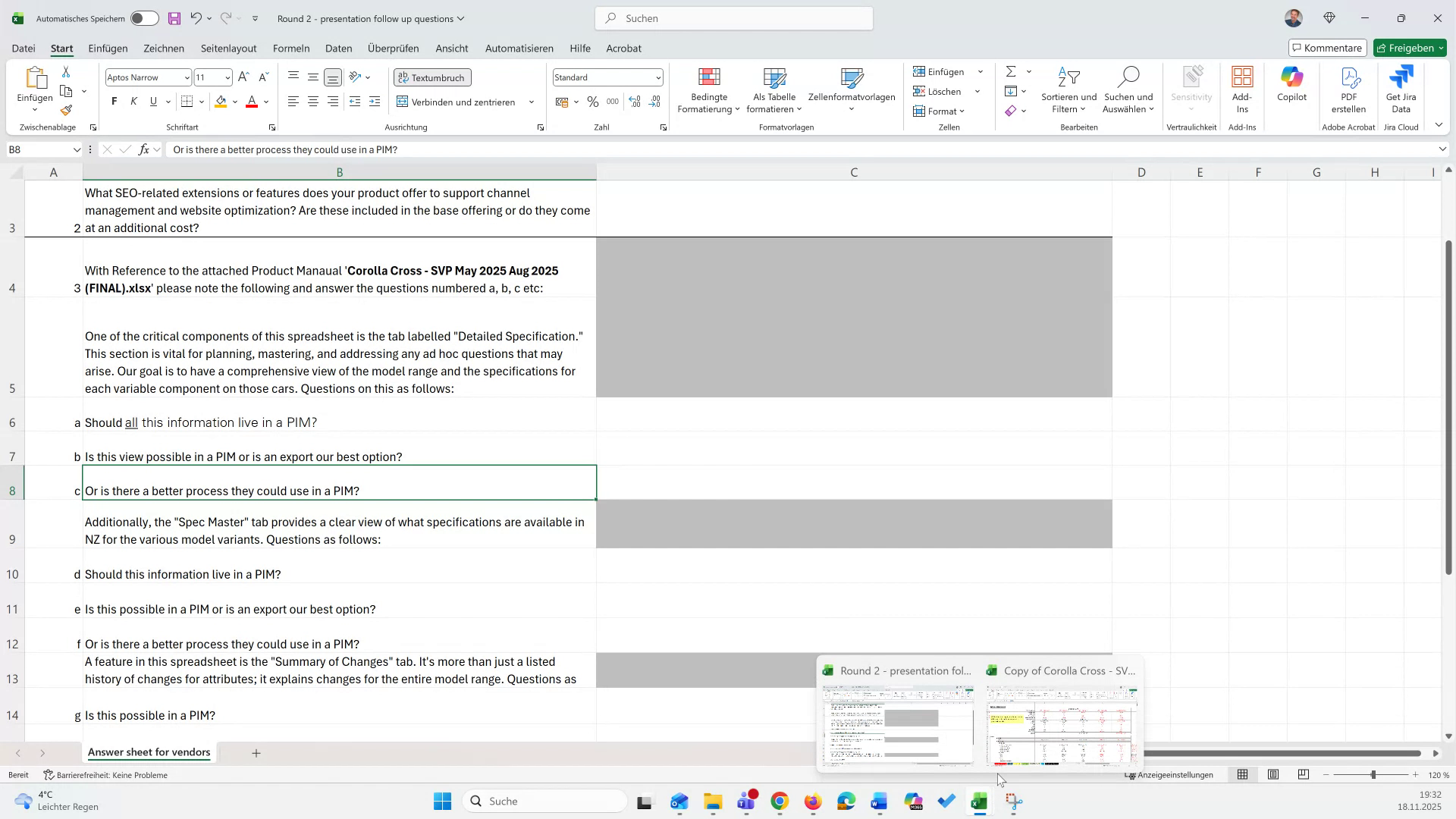Open Bedingte Formatierung options
Viewport: 1456px width, 819px height.
coord(708,89)
